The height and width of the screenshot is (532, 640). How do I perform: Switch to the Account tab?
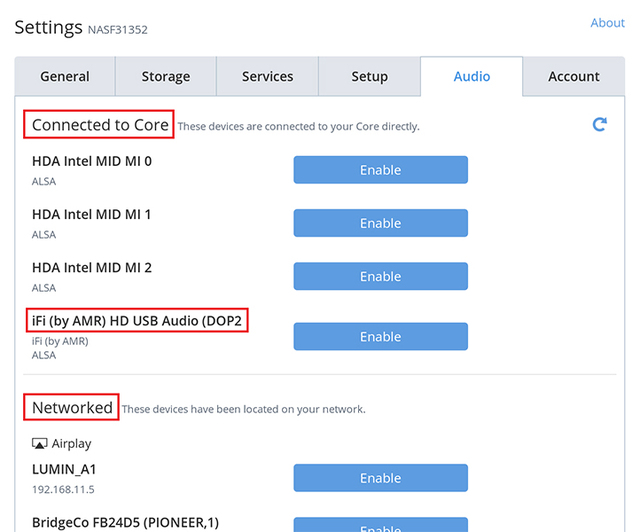[574, 77]
